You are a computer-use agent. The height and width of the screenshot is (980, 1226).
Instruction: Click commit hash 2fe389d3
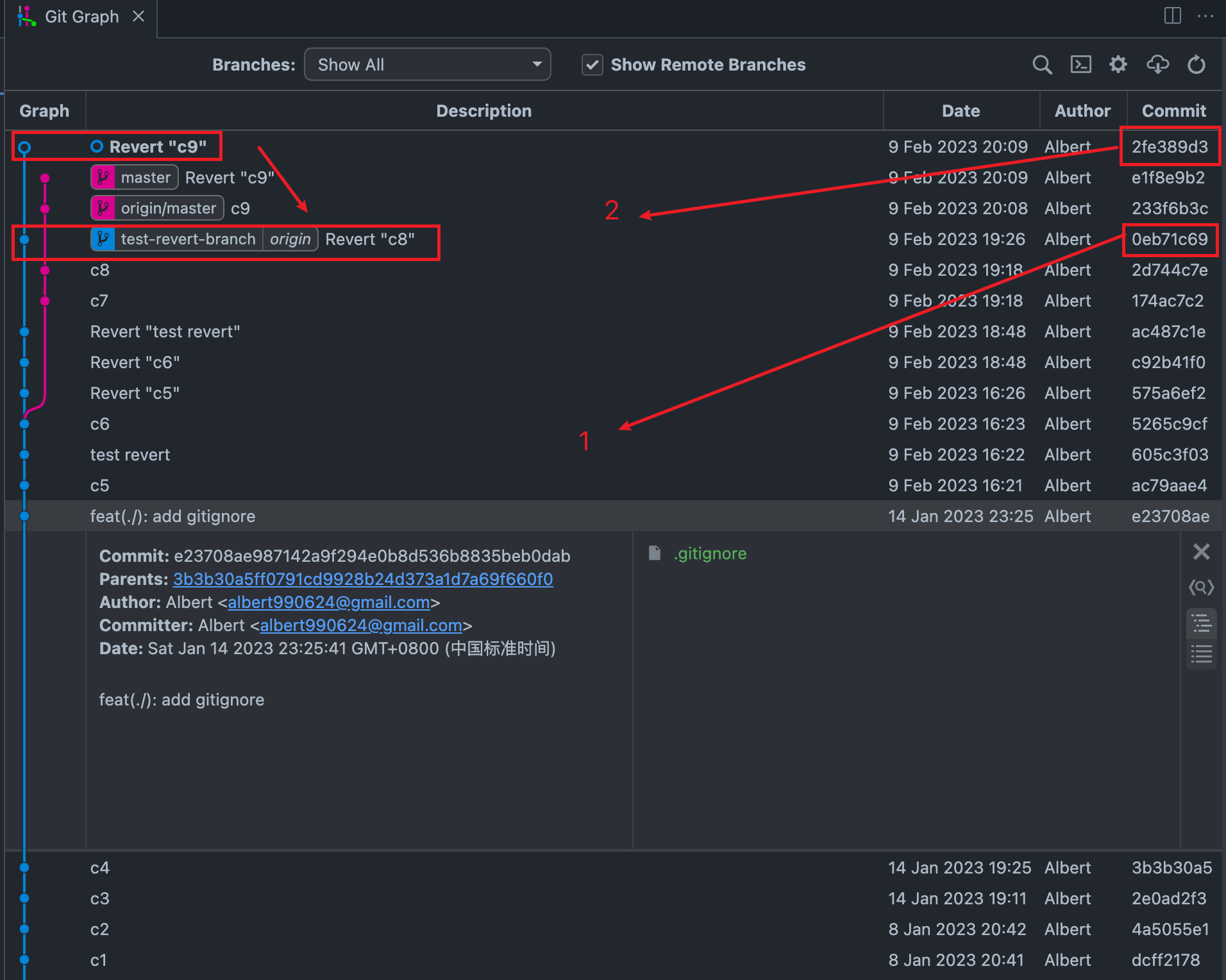click(1170, 147)
